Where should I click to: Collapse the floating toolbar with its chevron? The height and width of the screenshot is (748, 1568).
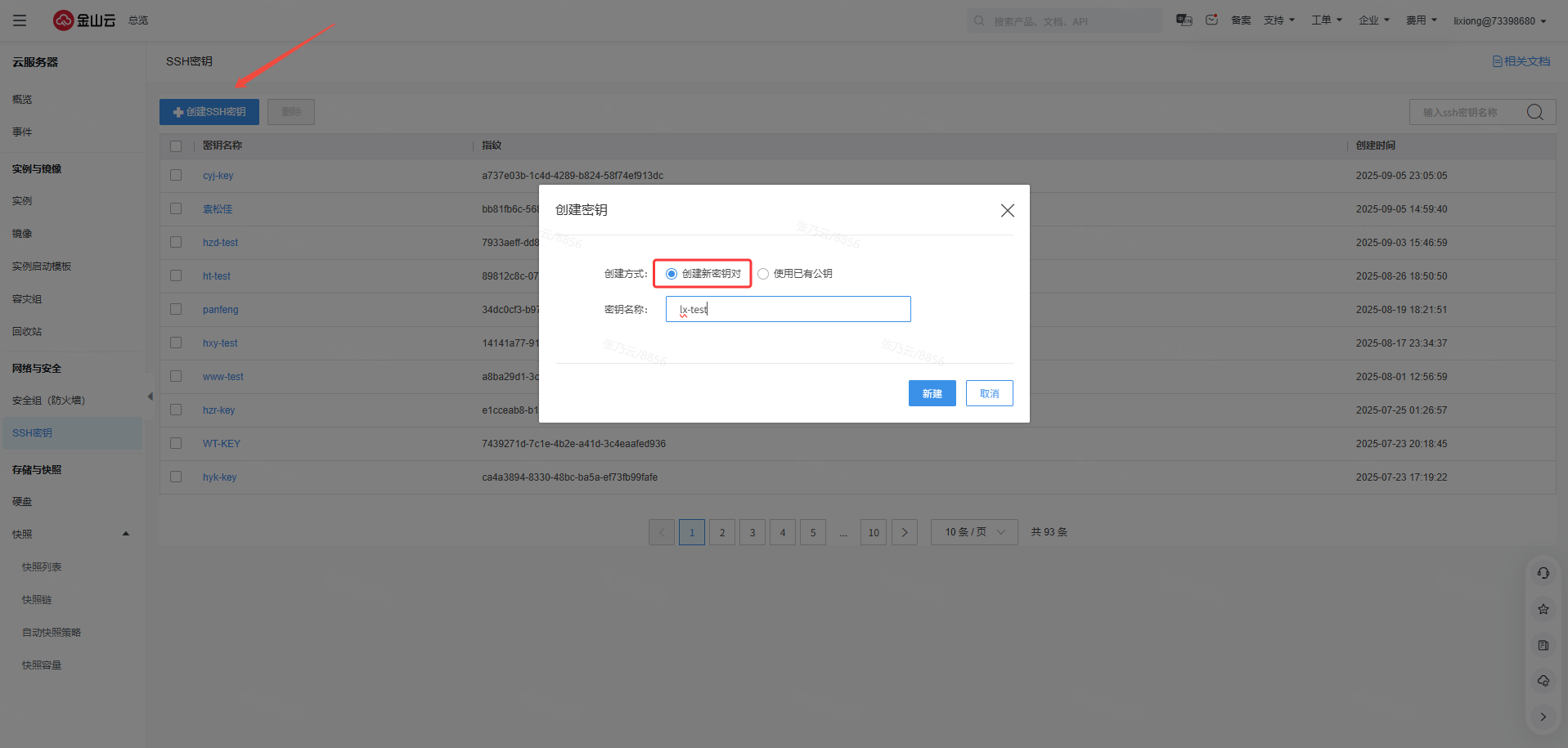(x=1543, y=717)
